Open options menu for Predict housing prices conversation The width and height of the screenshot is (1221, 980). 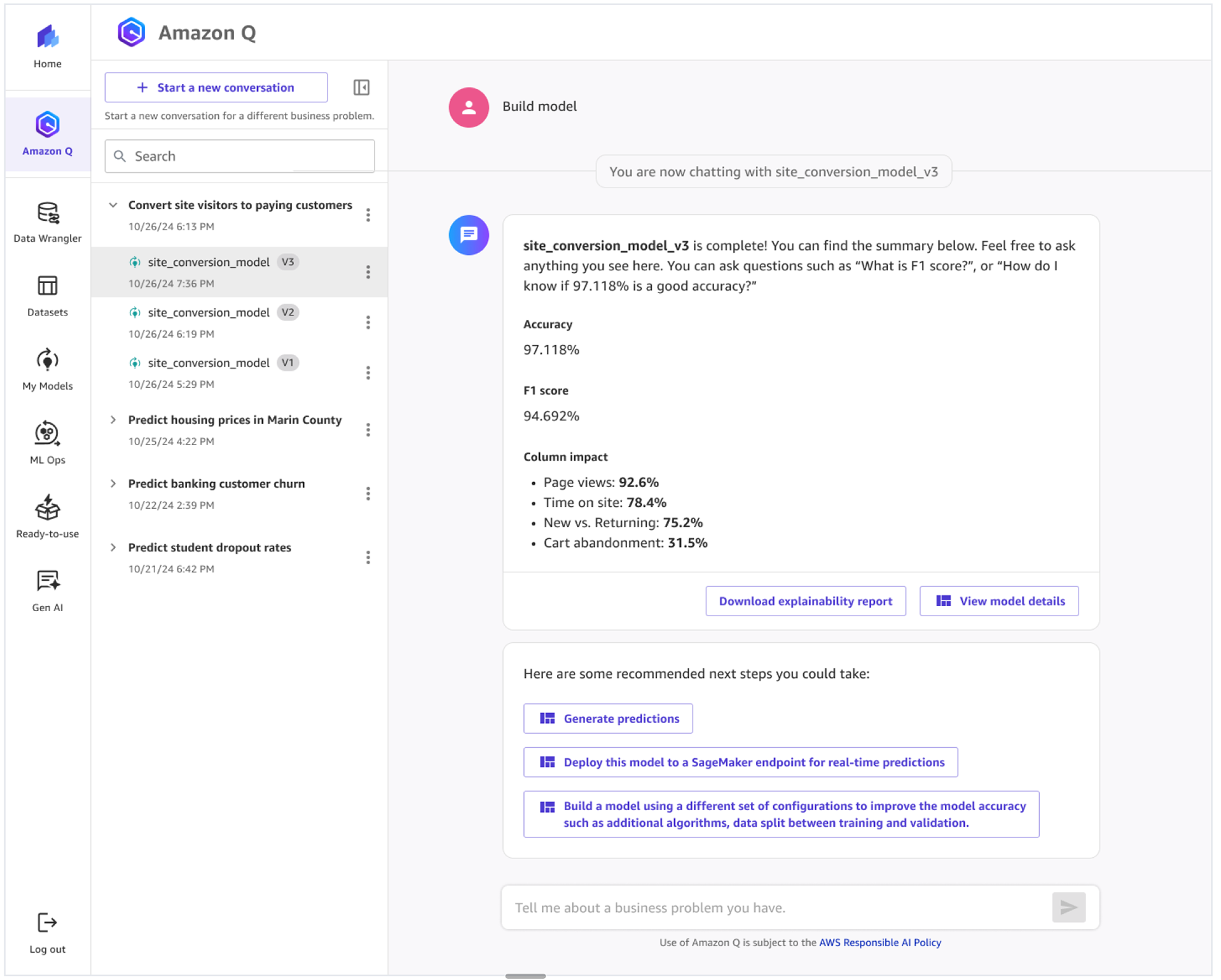pyautogui.click(x=368, y=430)
